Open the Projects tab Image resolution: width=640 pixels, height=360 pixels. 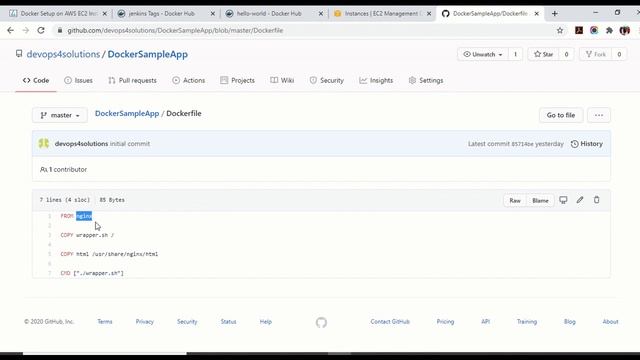(238, 80)
